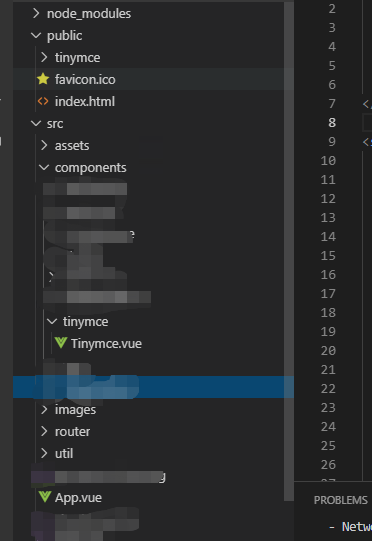372x541 pixels.
Task: Collapse the public folder chevron
Action: [x=36, y=35]
